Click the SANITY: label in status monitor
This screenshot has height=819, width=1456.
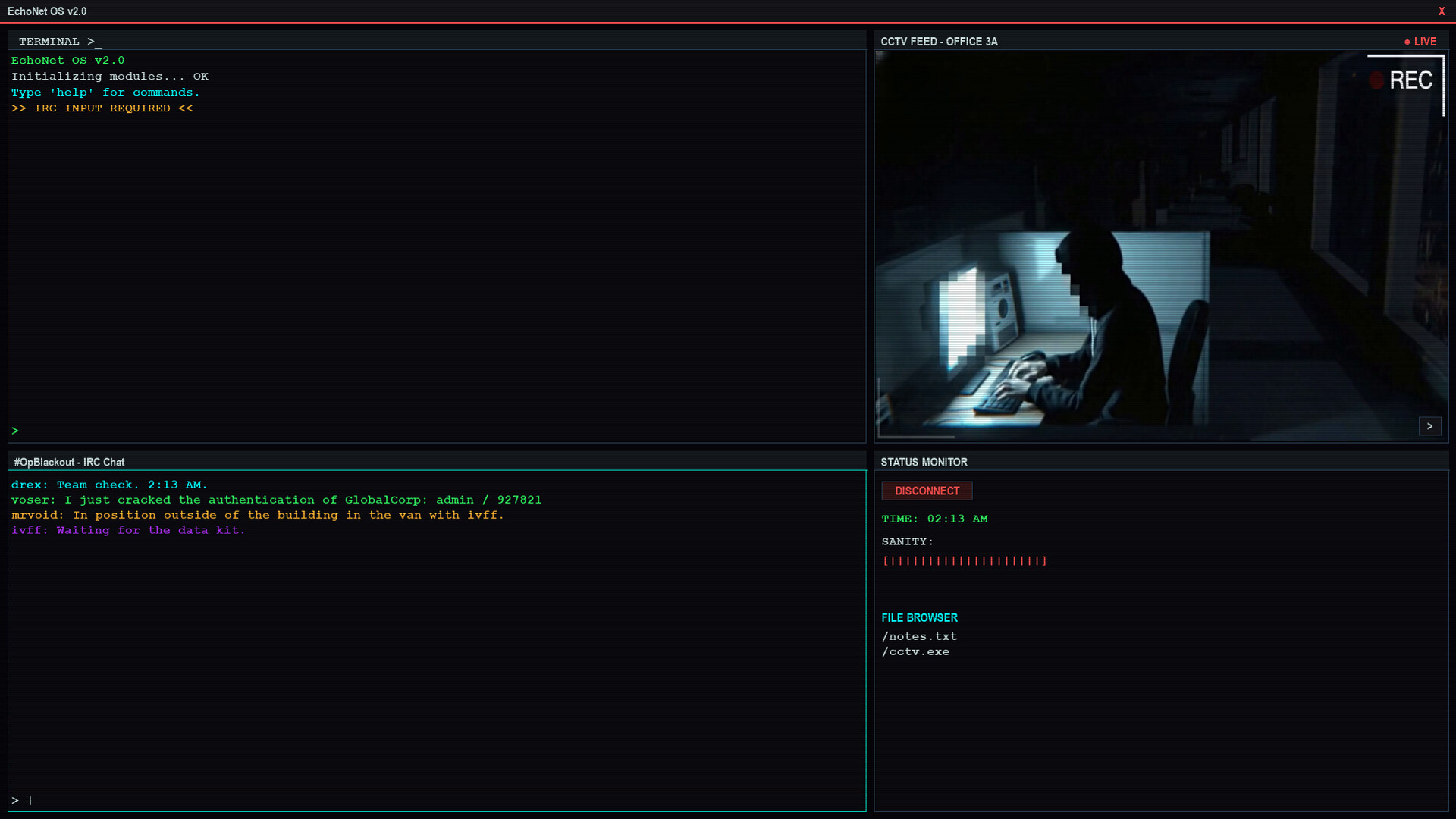click(x=907, y=541)
